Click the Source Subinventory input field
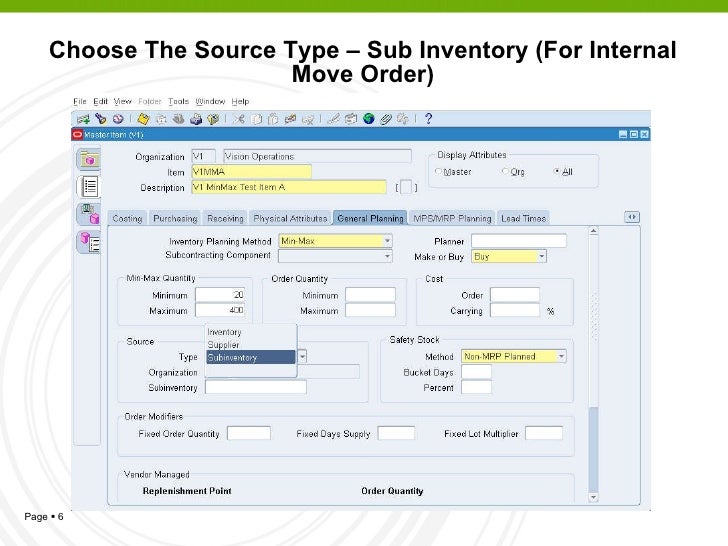The width and height of the screenshot is (728, 546). 256,387
